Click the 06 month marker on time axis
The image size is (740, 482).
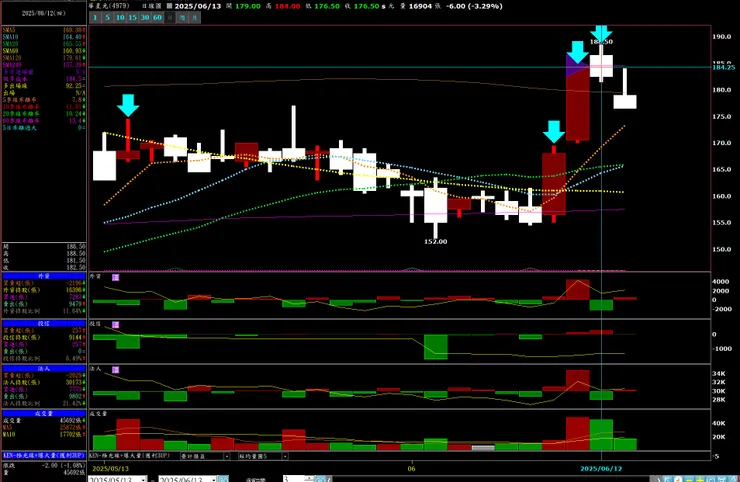412,469
